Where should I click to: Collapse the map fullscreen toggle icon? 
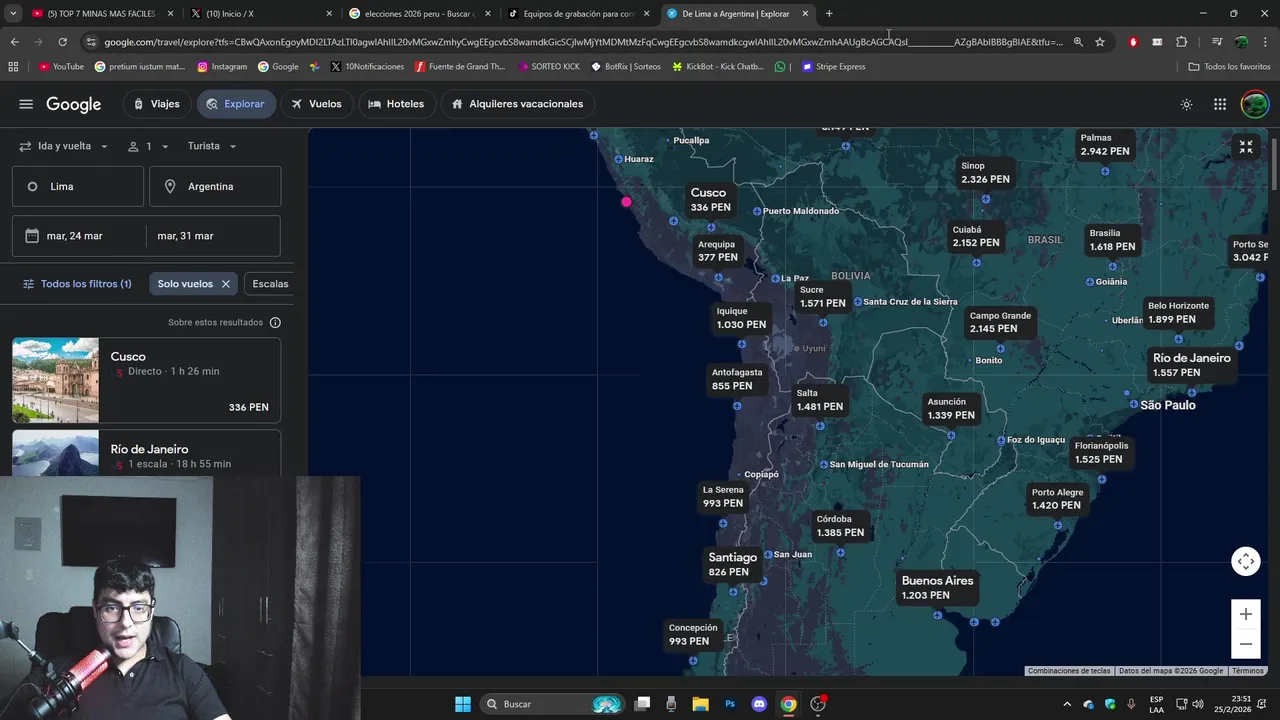pos(1246,147)
